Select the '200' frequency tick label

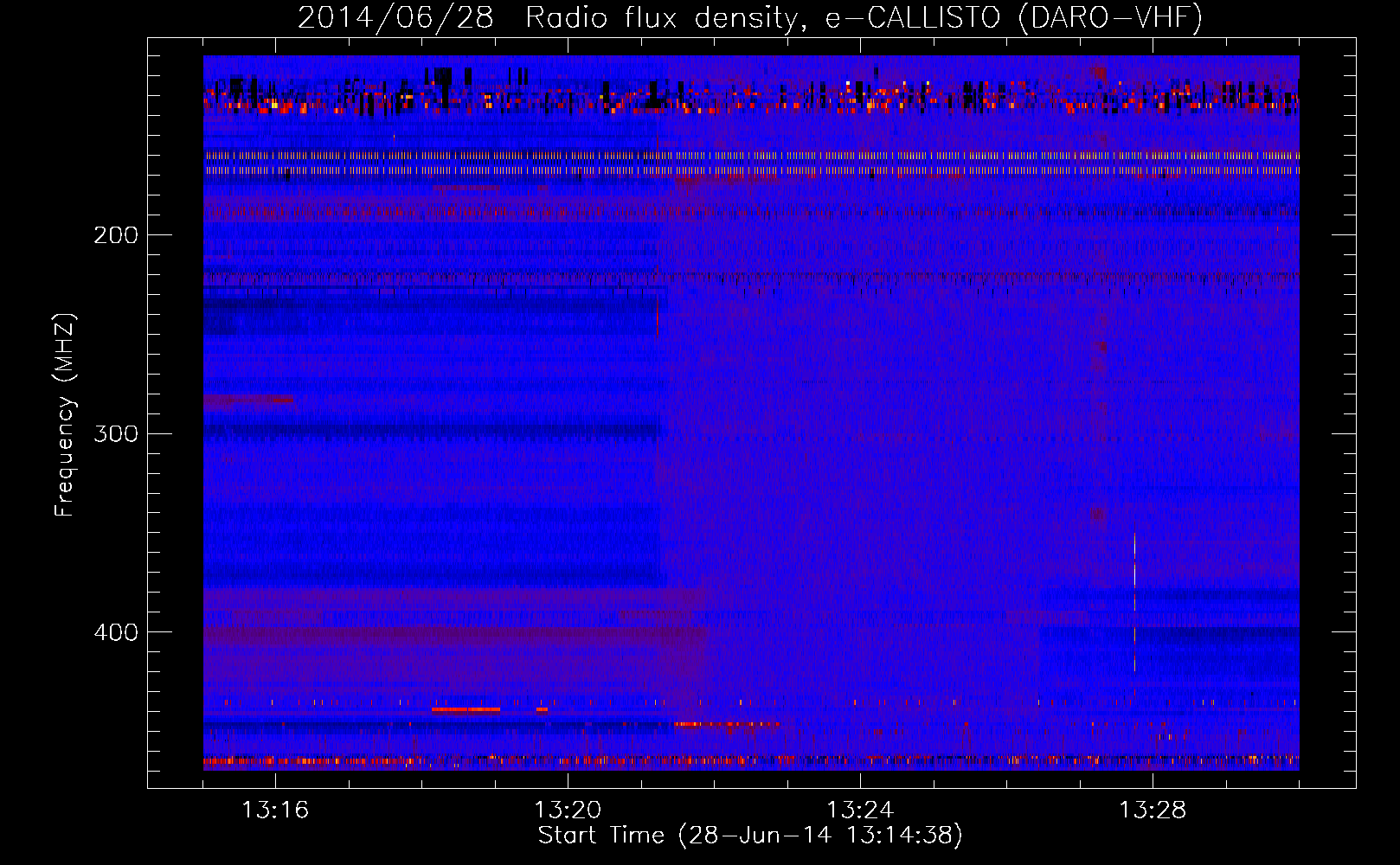[116, 235]
